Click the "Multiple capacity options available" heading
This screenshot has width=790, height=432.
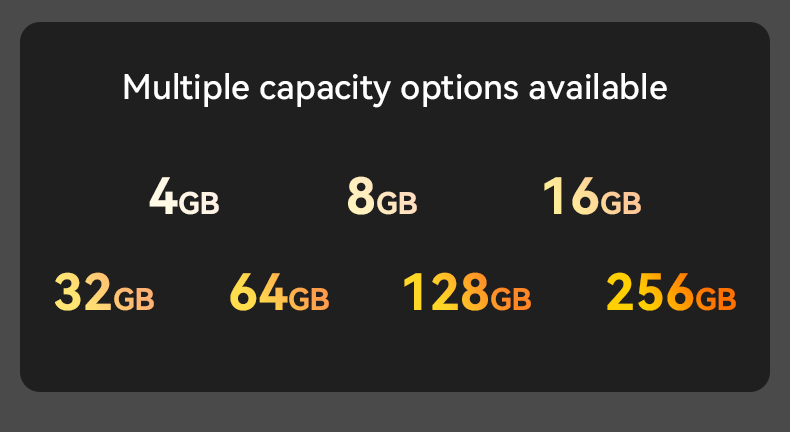click(x=394, y=88)
